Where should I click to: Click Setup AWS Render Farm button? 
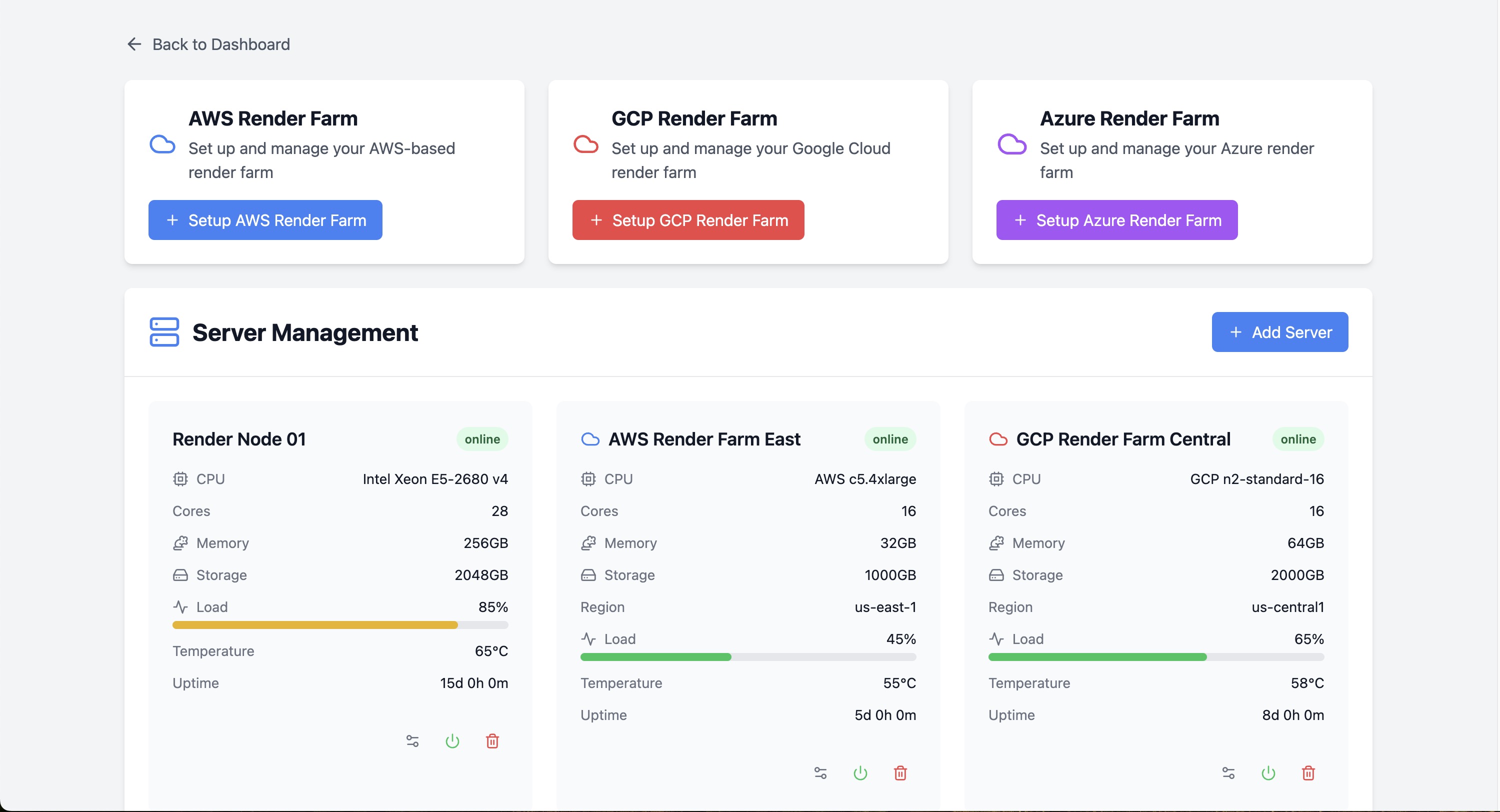click(x=265, y=220)
